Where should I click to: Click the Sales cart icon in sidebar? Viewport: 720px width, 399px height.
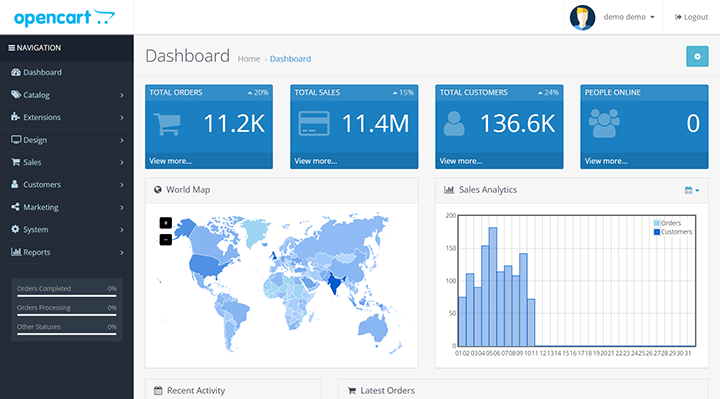tap(16, 162)
